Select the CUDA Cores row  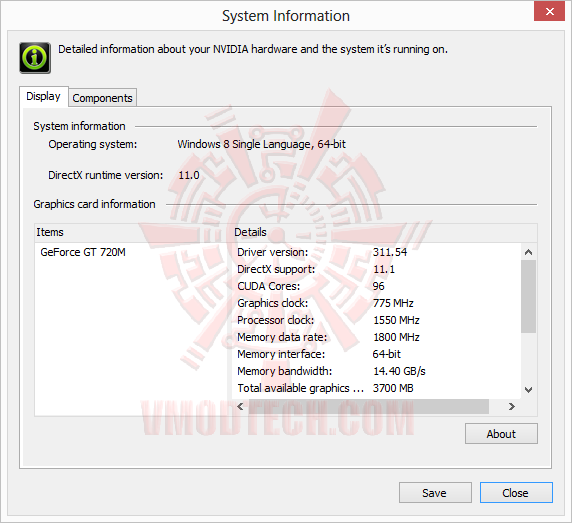tap(376, 286)
